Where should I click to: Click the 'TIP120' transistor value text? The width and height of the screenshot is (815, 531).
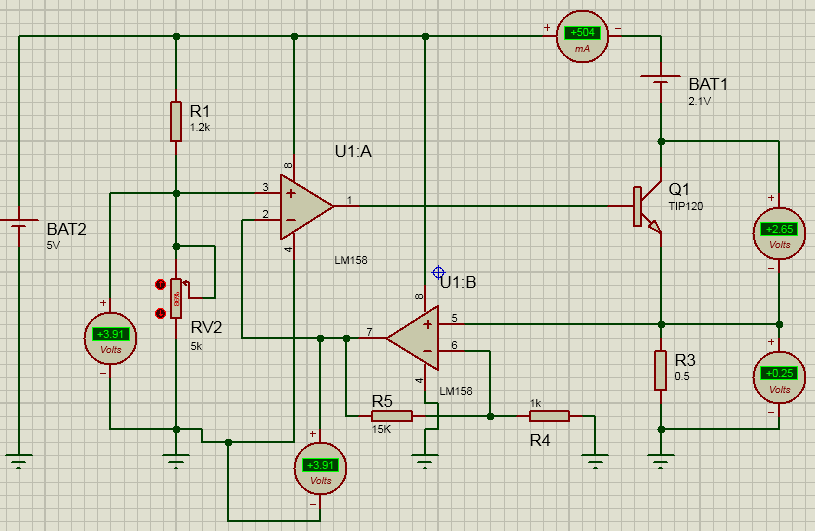(686, 206)
